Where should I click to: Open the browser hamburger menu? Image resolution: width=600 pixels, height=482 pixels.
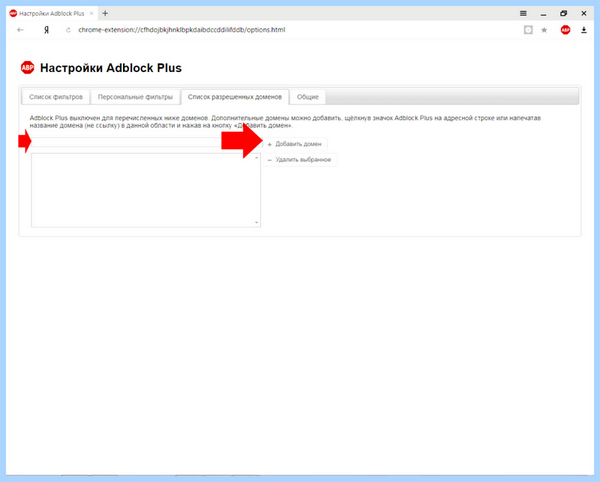(x=523, y=13)
